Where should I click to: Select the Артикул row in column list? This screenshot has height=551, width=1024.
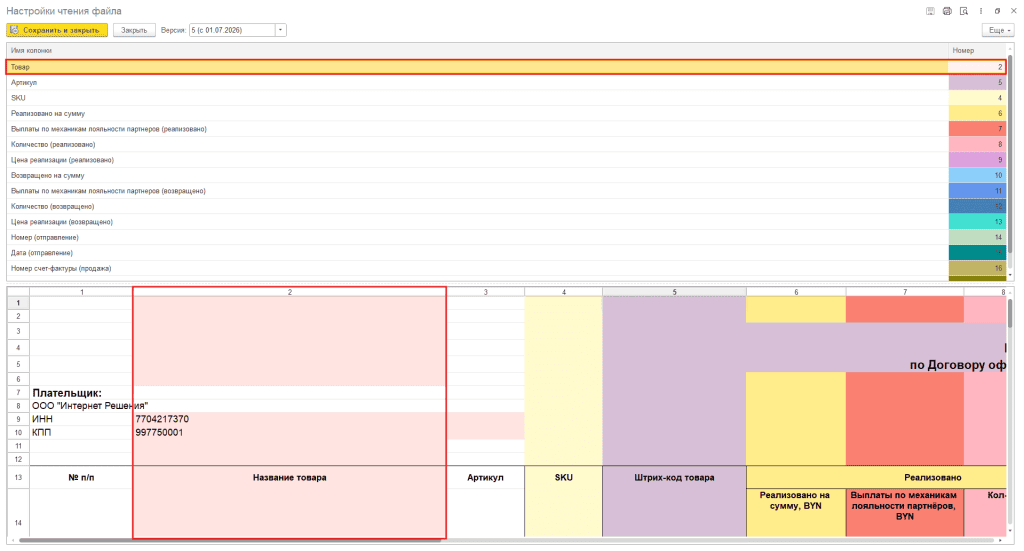tap(477, 82)
